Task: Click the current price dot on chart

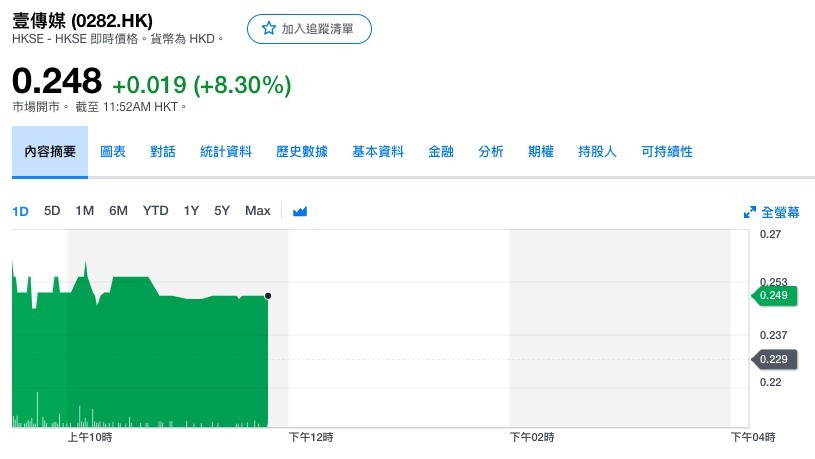Action: tap(268, 296)
